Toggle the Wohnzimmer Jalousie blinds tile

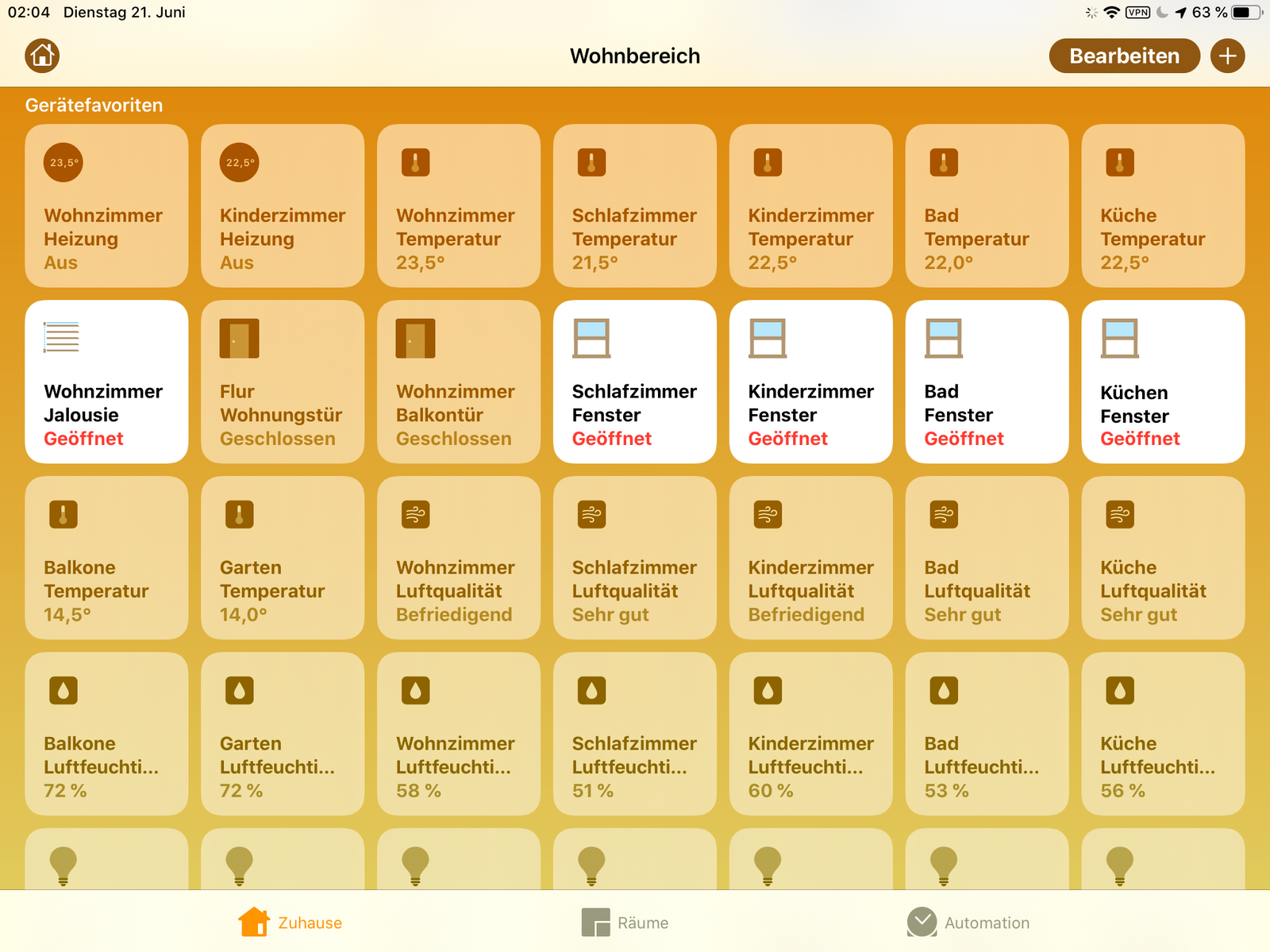coord(106,382)
